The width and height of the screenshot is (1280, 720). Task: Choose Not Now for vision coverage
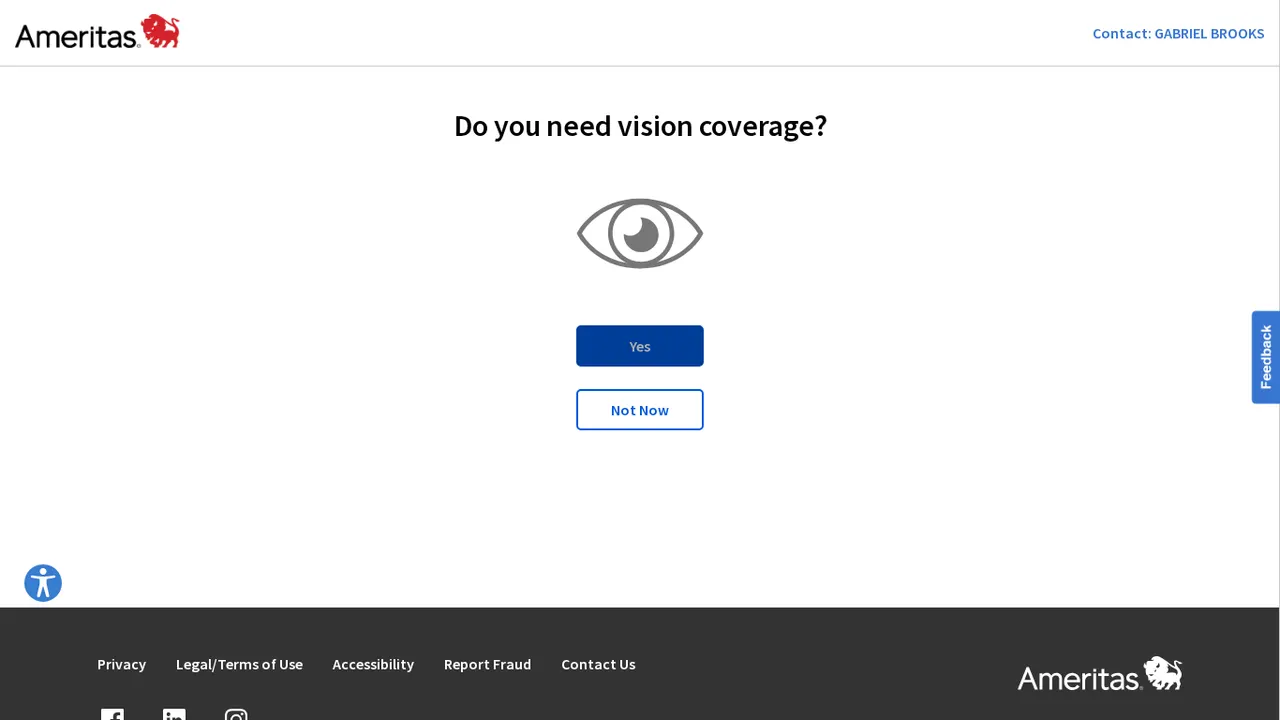(x=640, y=410)
